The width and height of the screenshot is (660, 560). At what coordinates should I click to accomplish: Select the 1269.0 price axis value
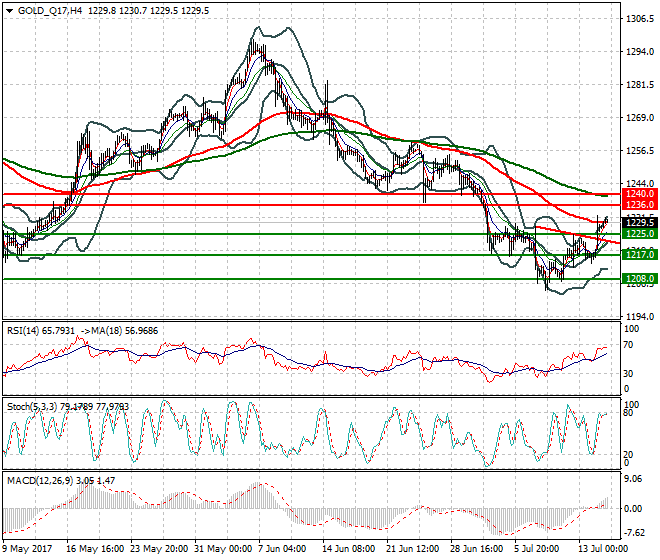pyautogui.click(x=640, y=117)
